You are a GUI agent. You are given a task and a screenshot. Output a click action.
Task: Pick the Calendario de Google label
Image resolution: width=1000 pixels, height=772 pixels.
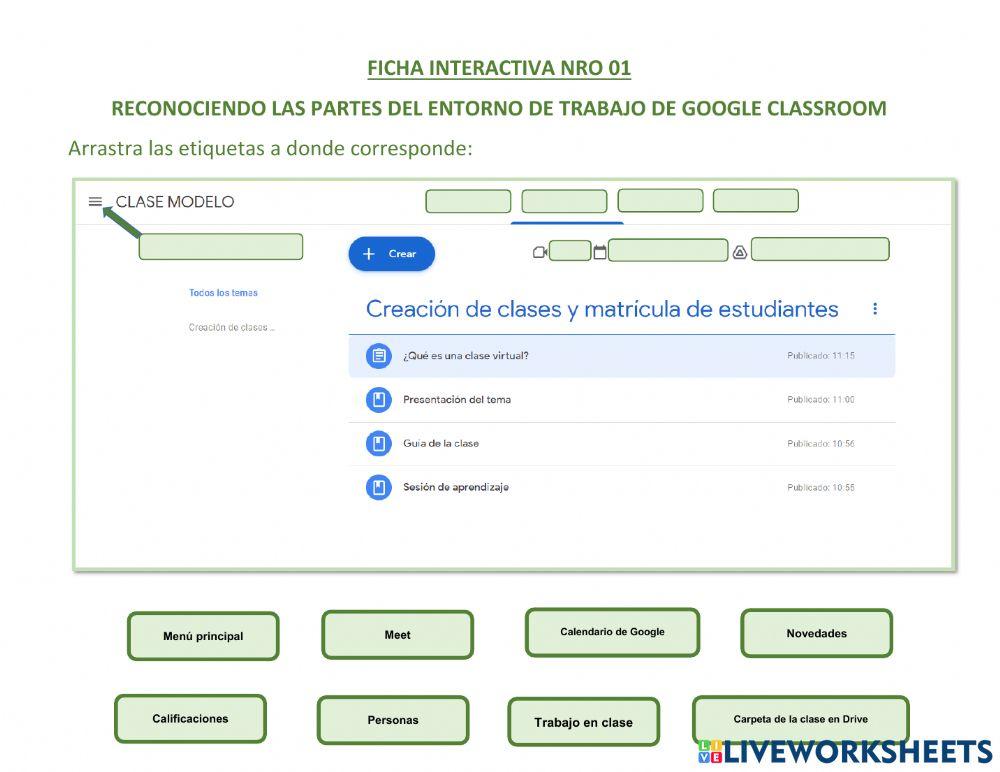point(612,632)
